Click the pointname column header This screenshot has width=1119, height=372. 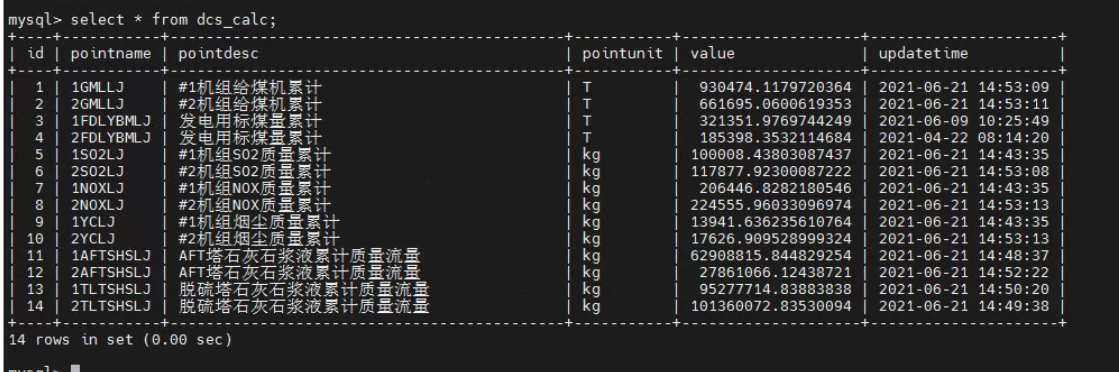[x=111, y=54]
